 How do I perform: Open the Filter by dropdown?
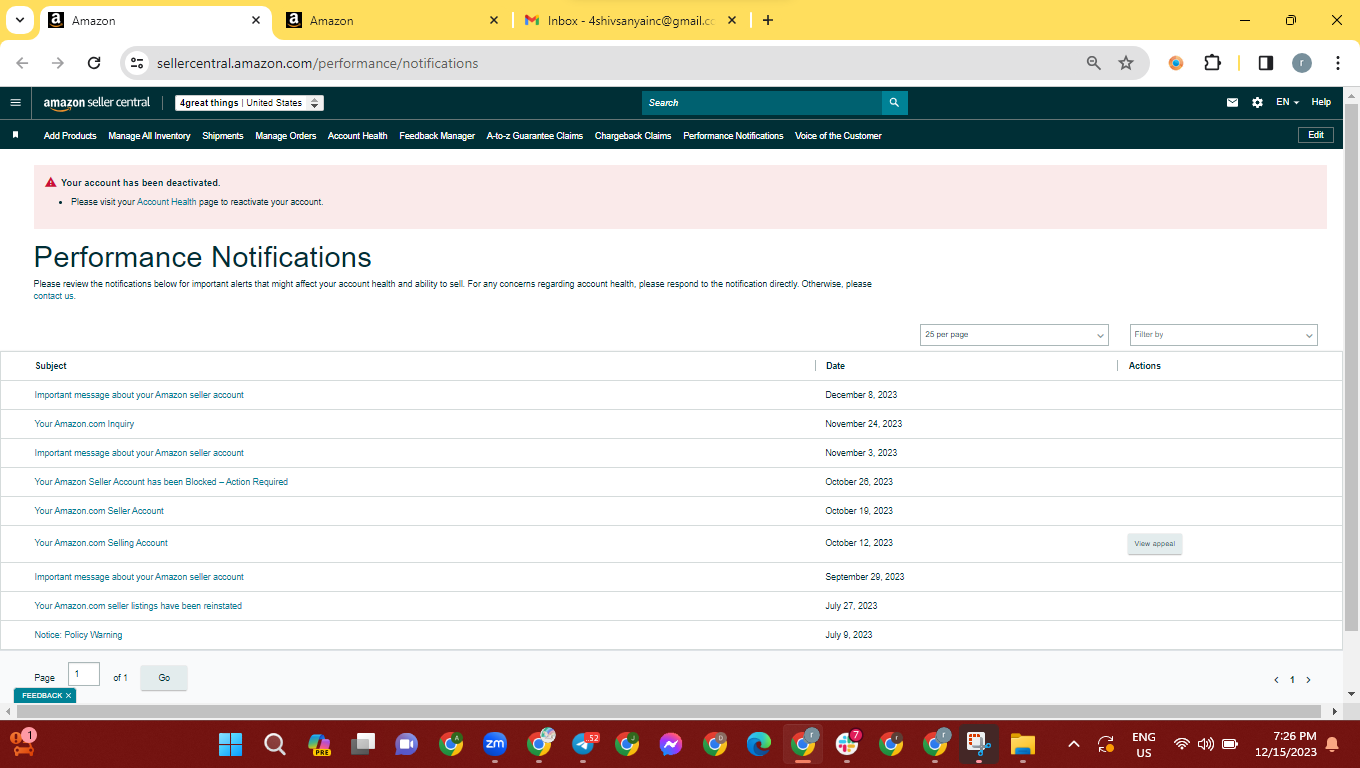pyautogui.click(x=1223, y=335)
